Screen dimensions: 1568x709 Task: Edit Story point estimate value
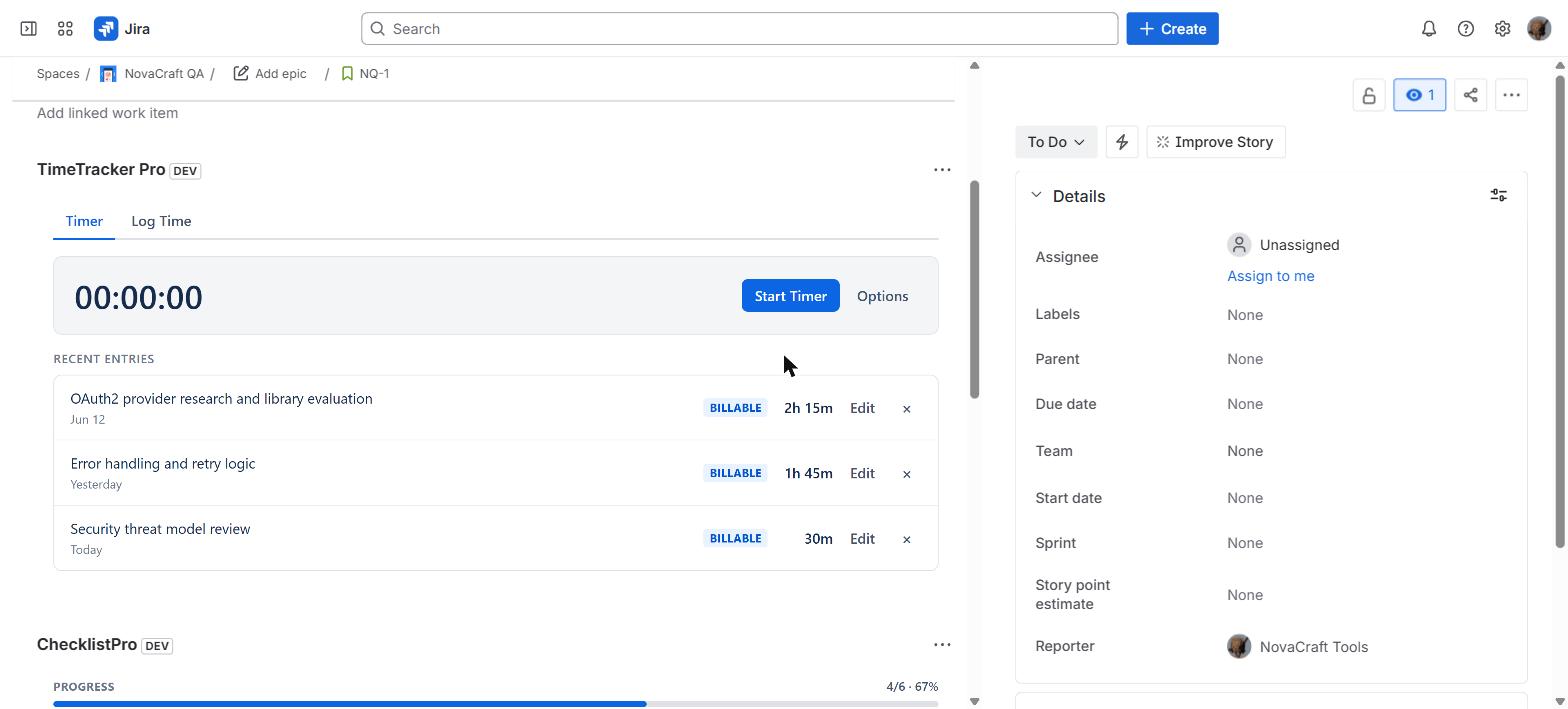tap(1245, 595)
